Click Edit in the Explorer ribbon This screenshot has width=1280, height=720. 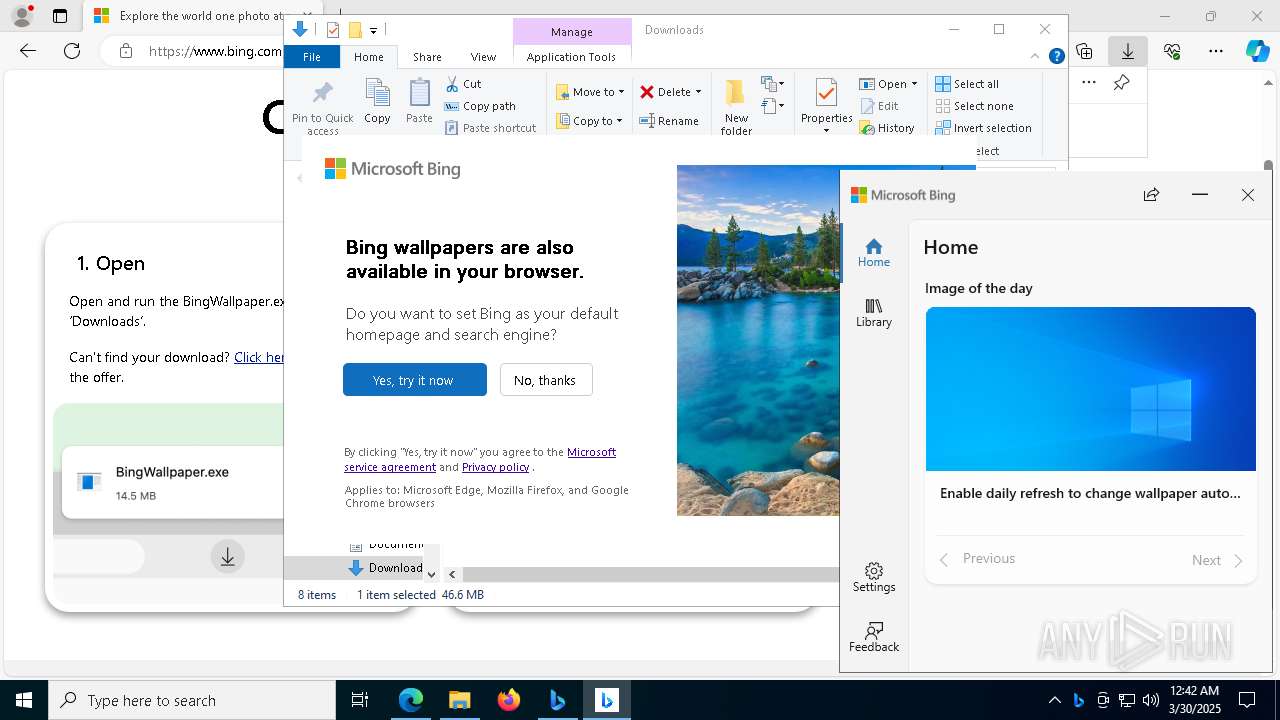pos(879,106)
